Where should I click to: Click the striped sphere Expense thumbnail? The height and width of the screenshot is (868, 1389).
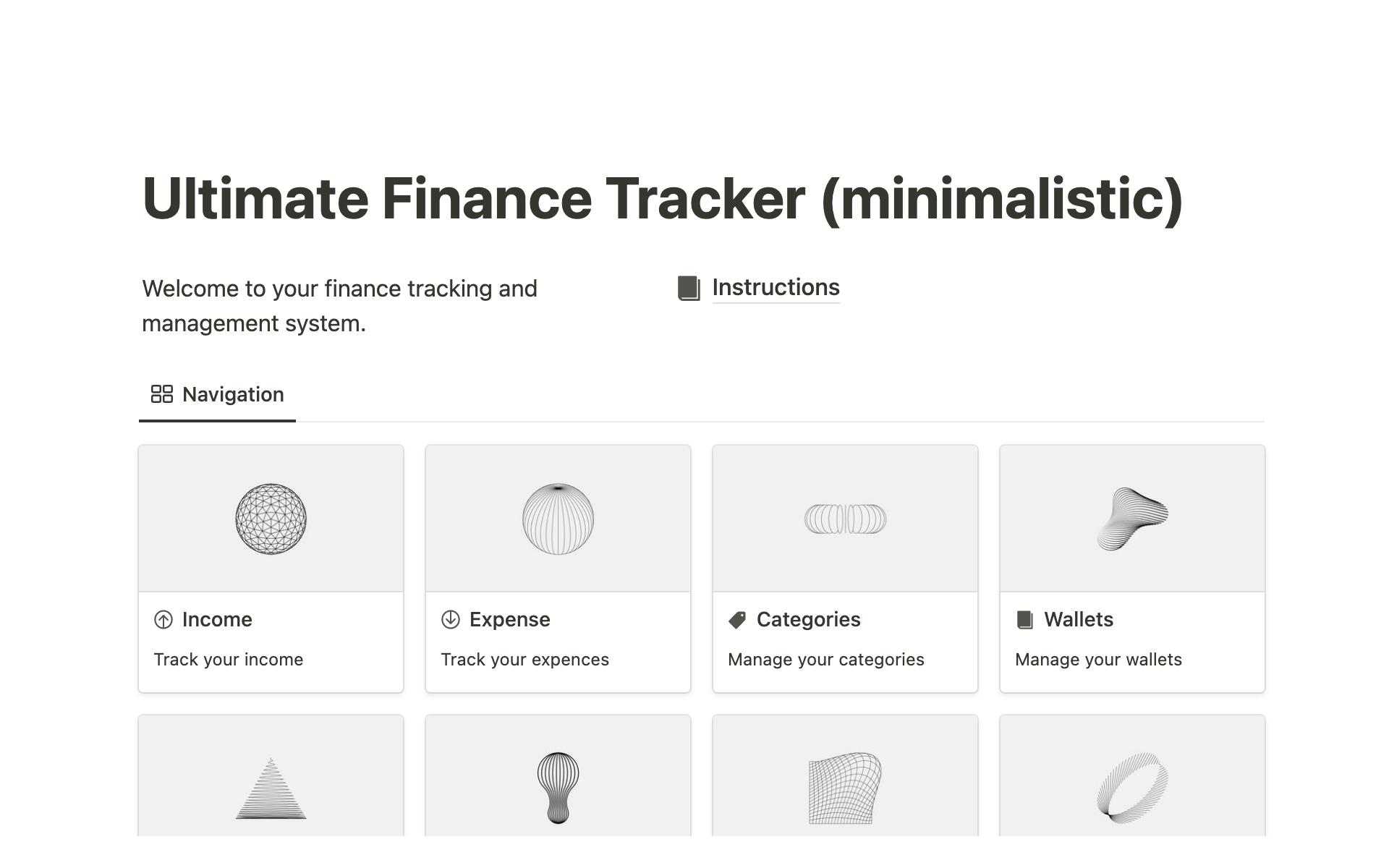coord(558,519)
